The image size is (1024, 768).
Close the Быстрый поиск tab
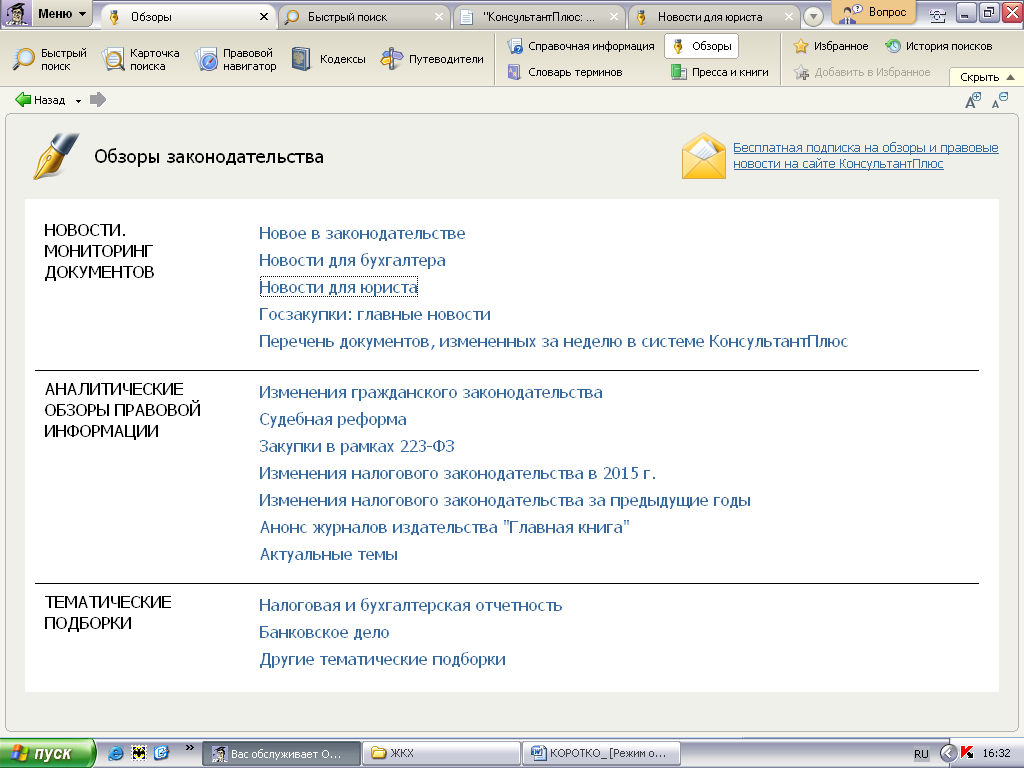click(x=439, y=17)
